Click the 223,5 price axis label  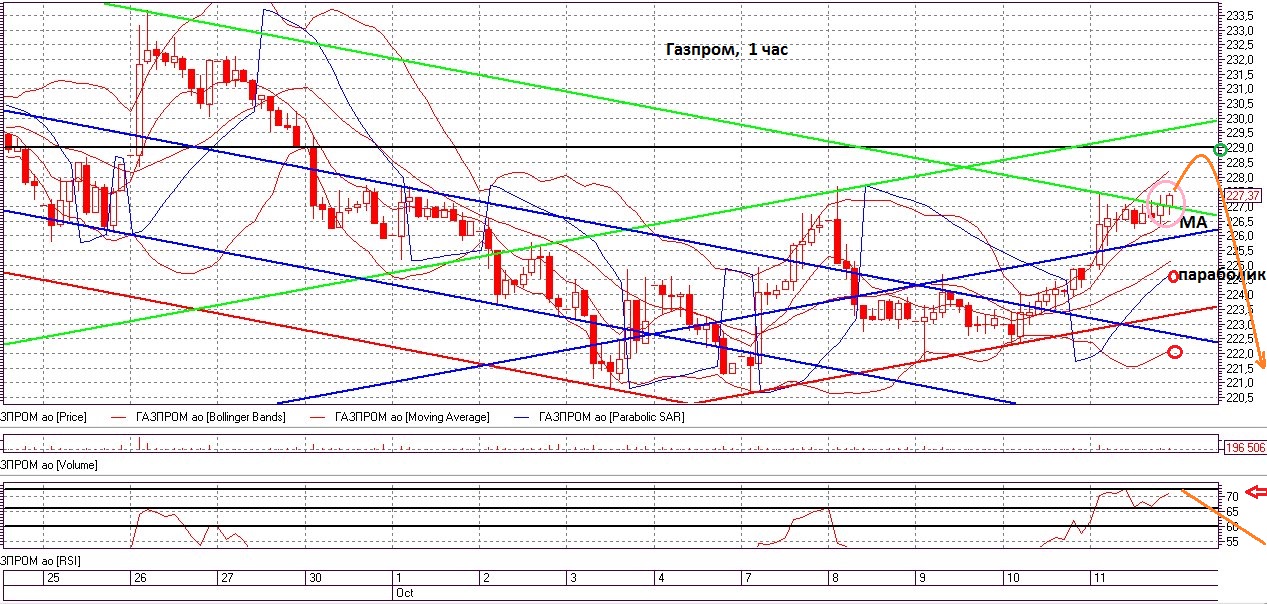1242,310
